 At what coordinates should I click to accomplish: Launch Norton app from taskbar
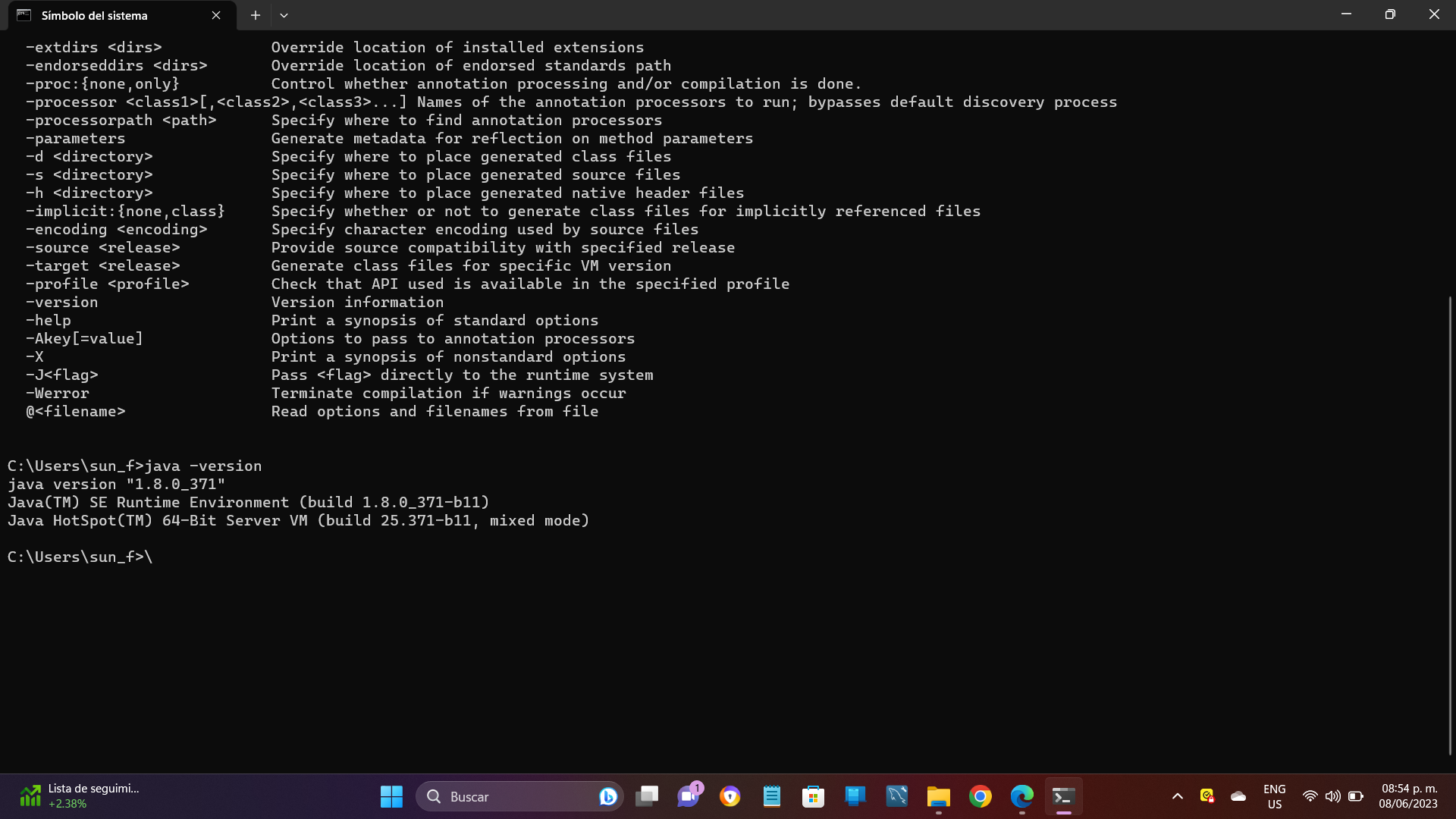point(730,796)
